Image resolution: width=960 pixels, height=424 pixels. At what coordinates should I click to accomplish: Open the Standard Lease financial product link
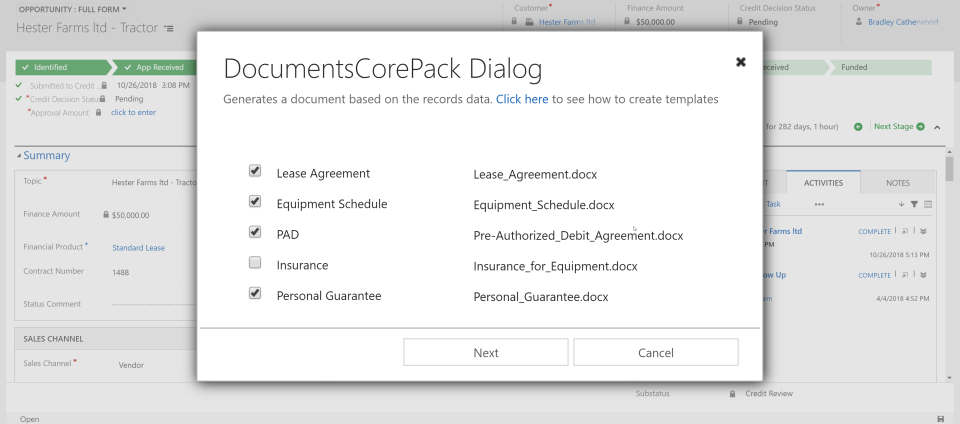click(x=138, y=248)
